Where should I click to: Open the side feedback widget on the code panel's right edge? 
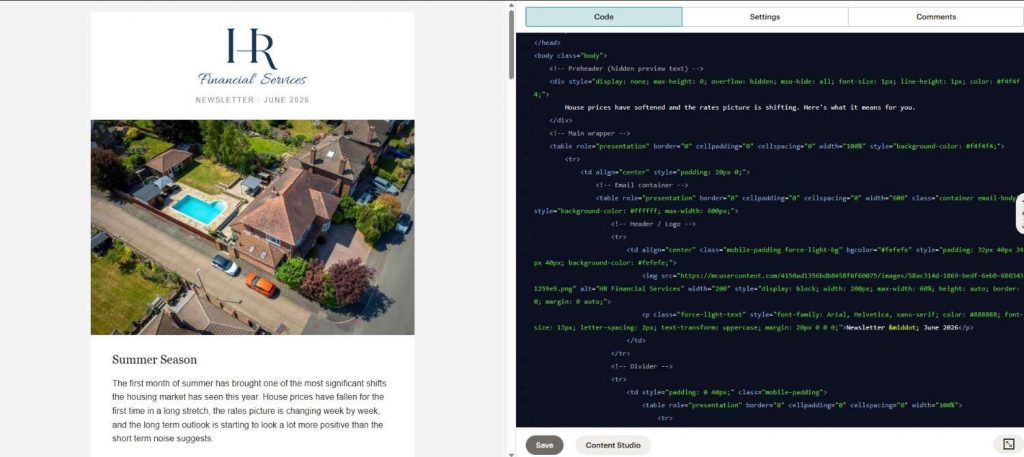tap(1020, 213)
